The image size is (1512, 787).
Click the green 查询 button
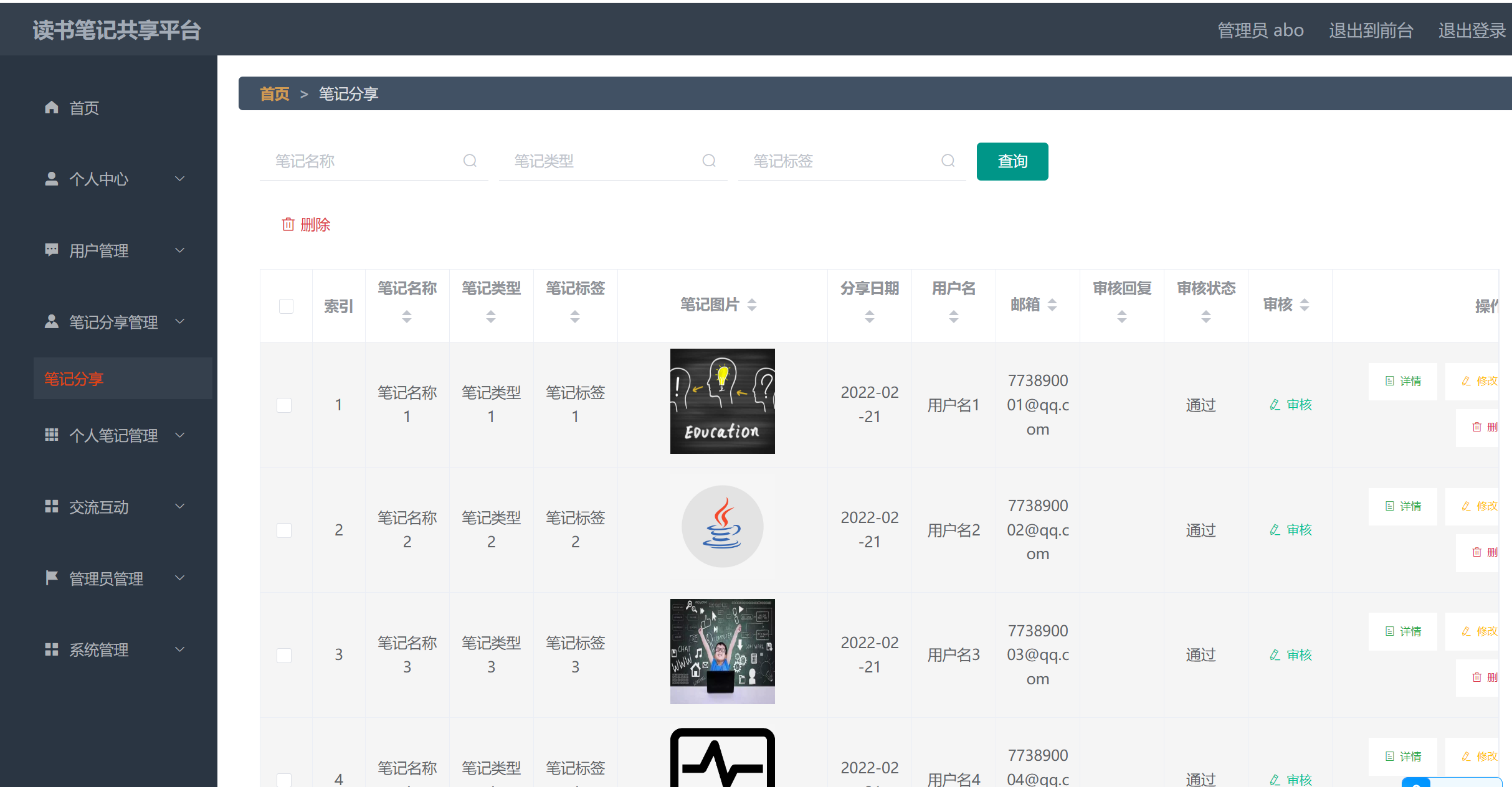coord(1012,161)
